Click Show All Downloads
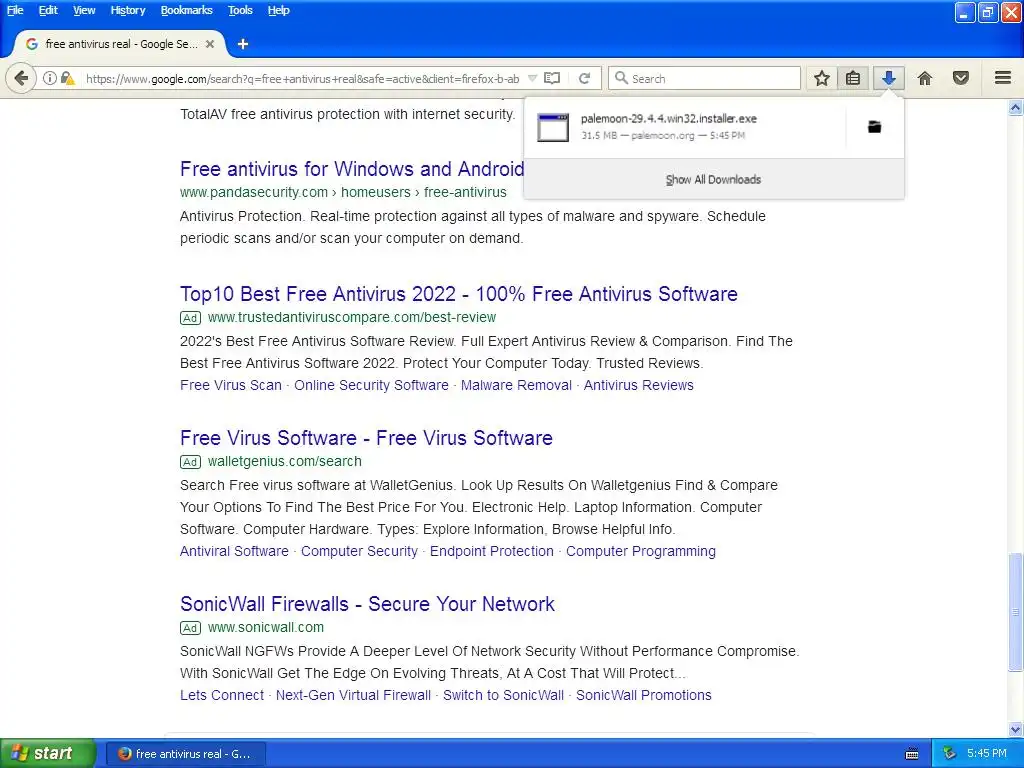The width and height of the screenshot is (1024, 768). 713,180
